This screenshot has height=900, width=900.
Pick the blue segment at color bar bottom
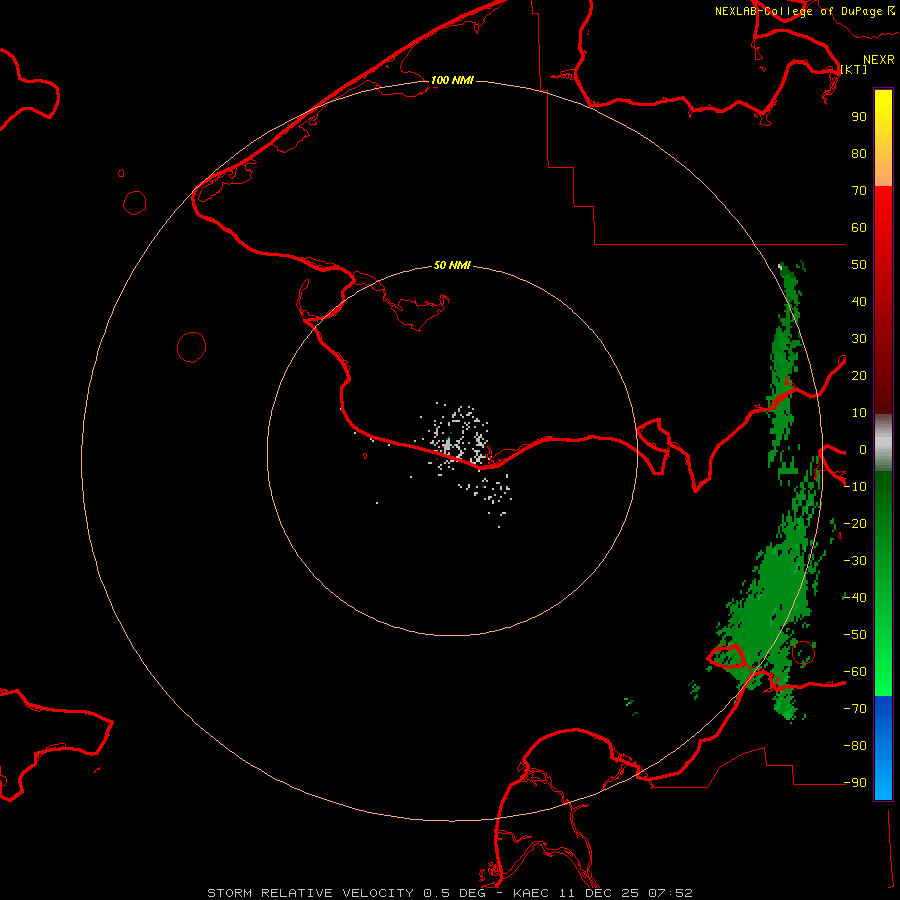(x=883, y=748)
